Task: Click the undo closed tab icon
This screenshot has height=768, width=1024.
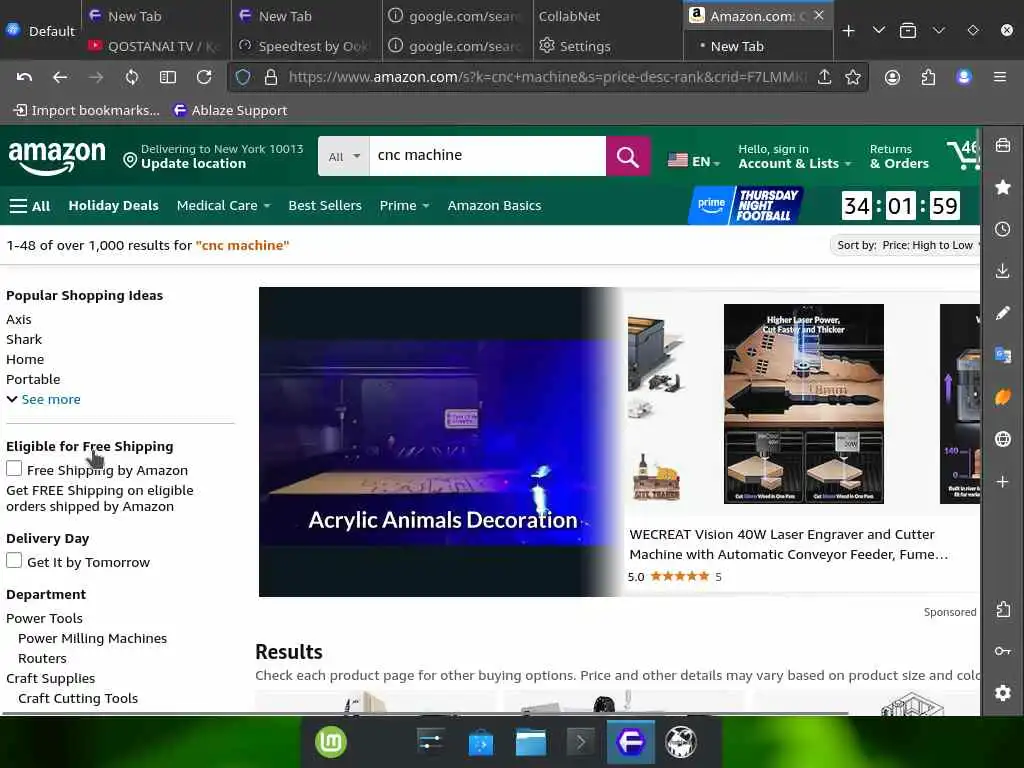Action: click(24, 78)
